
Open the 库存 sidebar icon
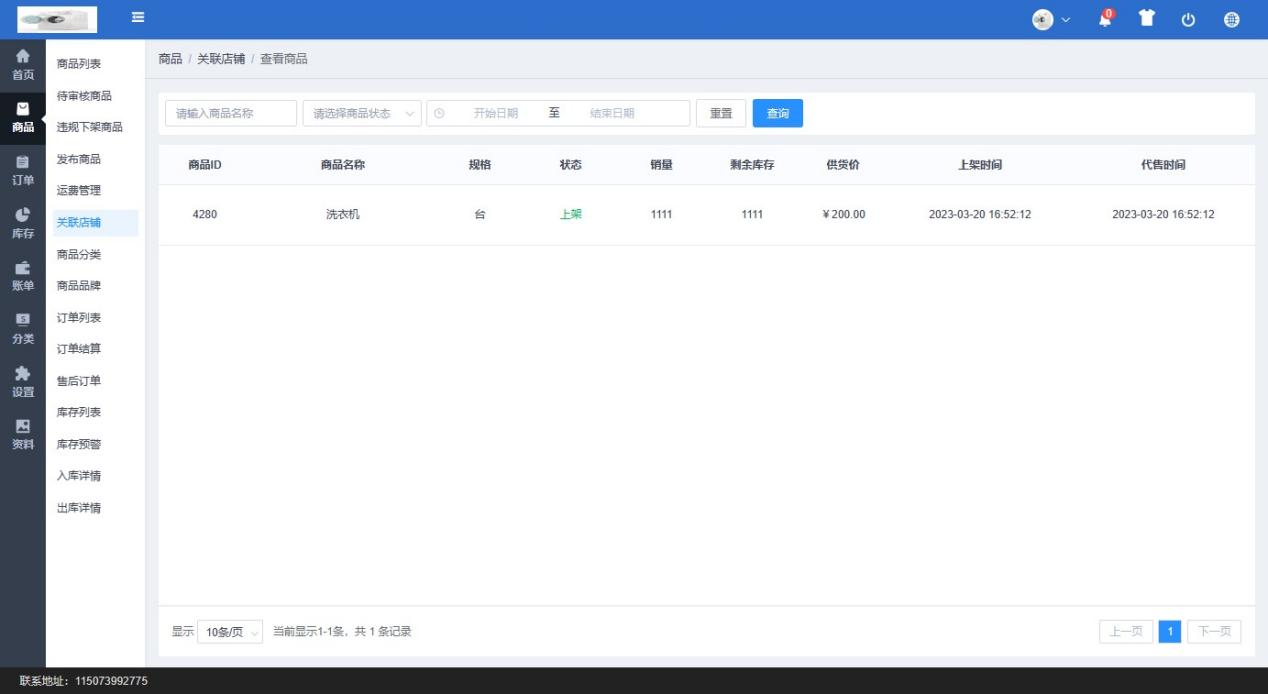[x=22, y=223]
